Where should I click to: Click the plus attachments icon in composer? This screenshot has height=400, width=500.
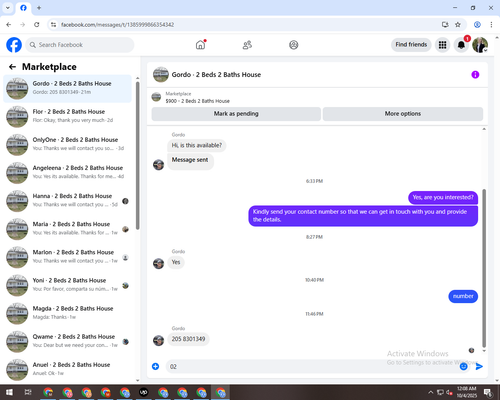tap(155, 366)
